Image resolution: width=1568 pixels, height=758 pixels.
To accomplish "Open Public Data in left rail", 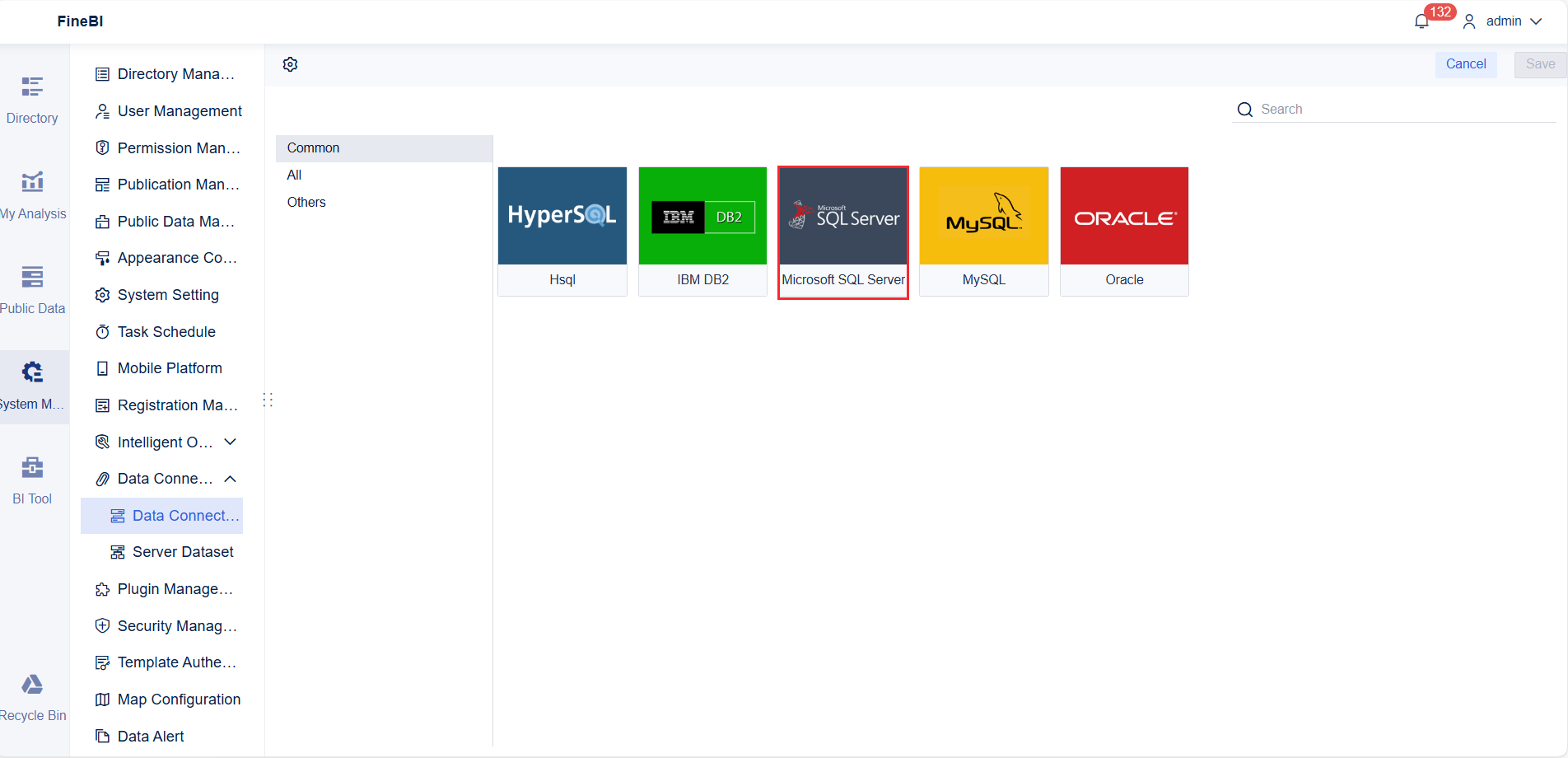I will point(32,291).
